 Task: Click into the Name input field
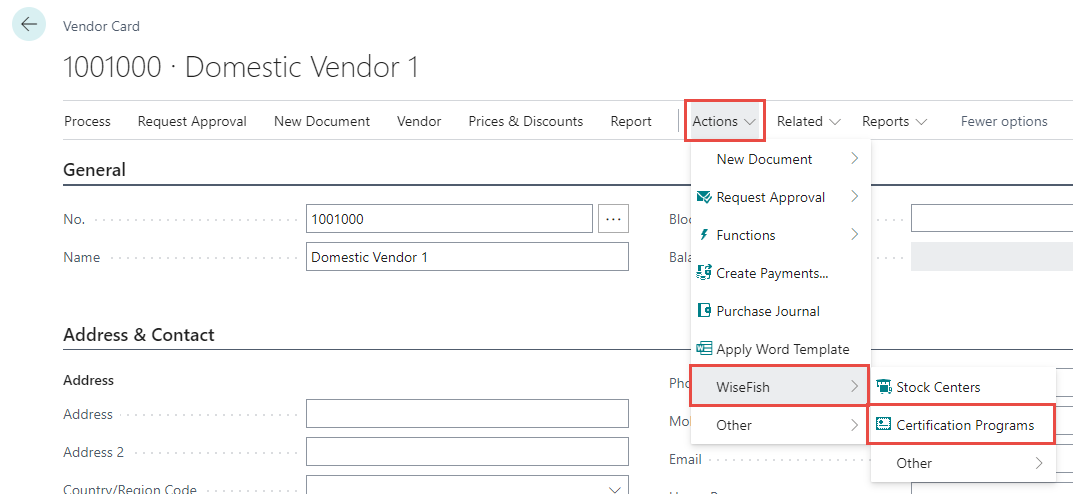tap(467, 257)
